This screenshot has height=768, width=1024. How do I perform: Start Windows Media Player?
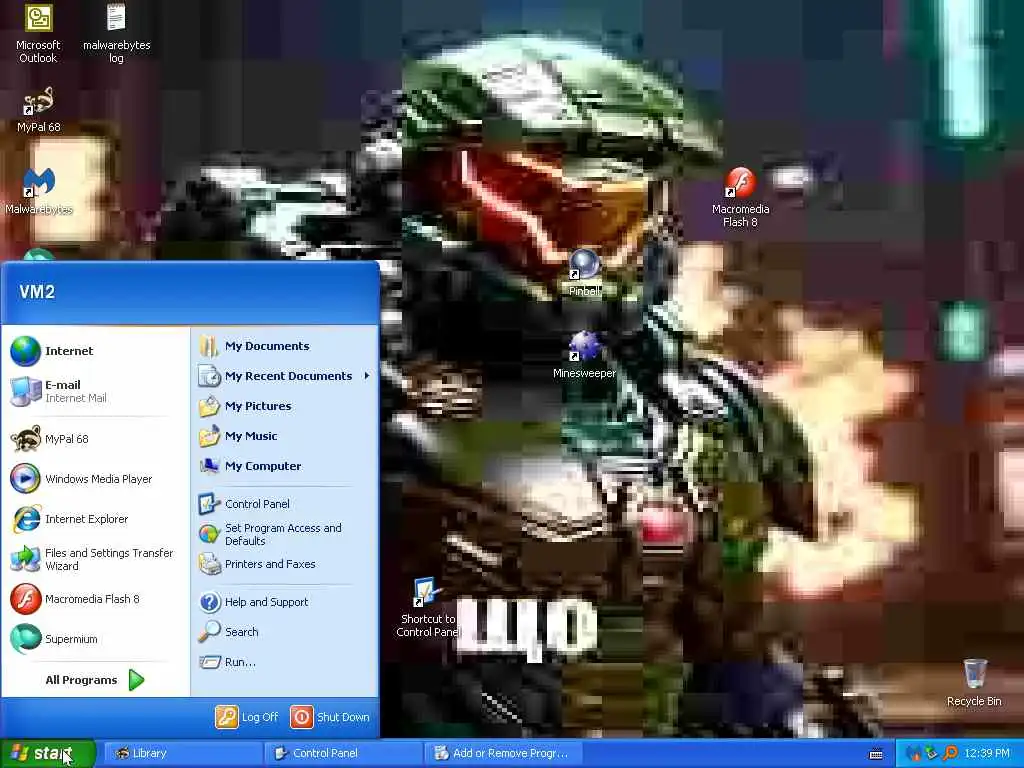(95, 479)
